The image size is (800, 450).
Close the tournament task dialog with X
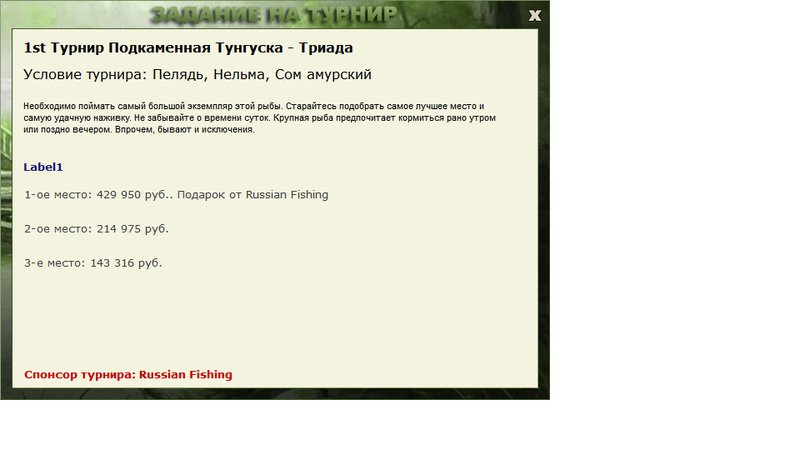[x=534, y=16]
